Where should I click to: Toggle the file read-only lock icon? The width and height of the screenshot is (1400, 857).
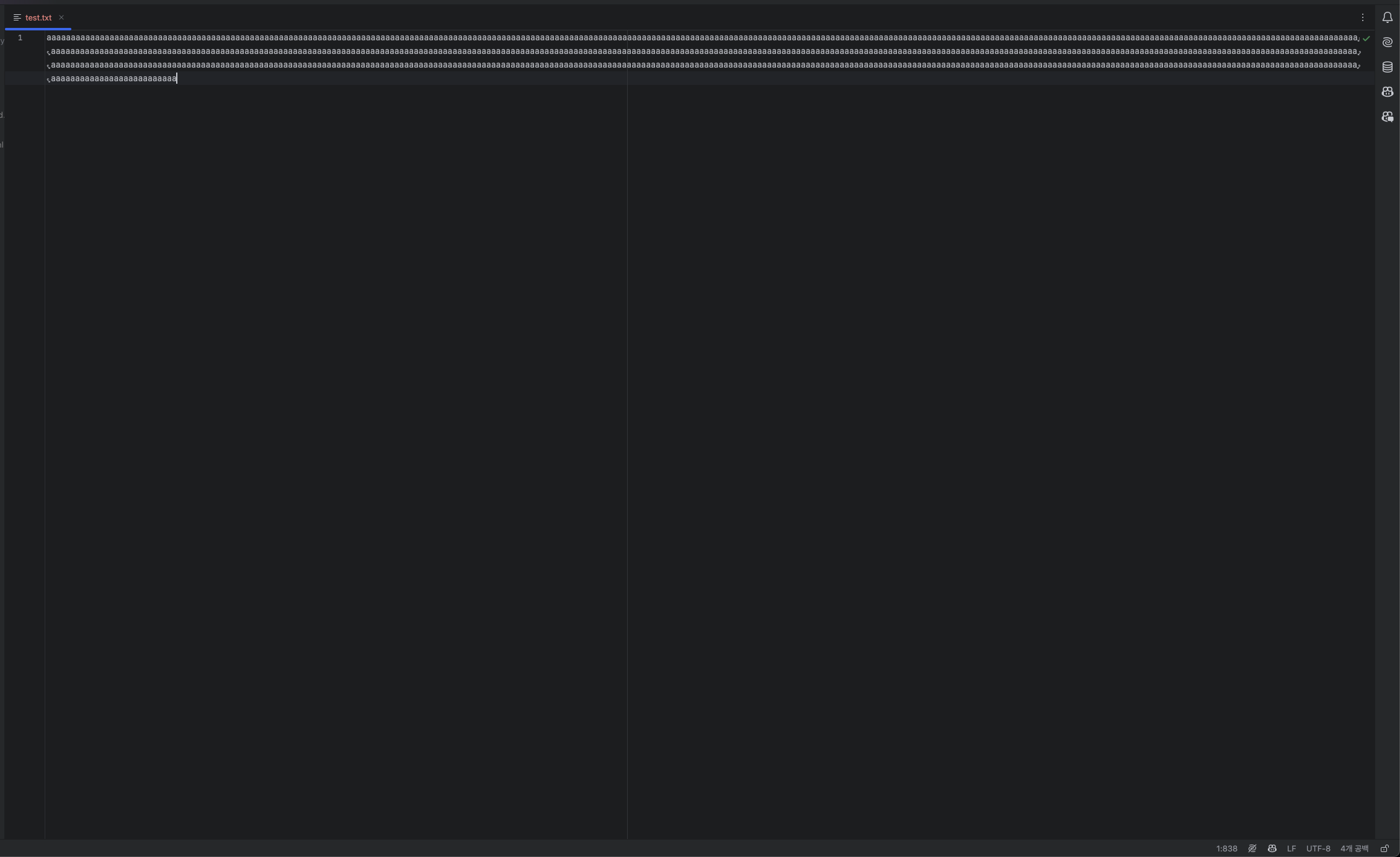[x=1384, y=848]
